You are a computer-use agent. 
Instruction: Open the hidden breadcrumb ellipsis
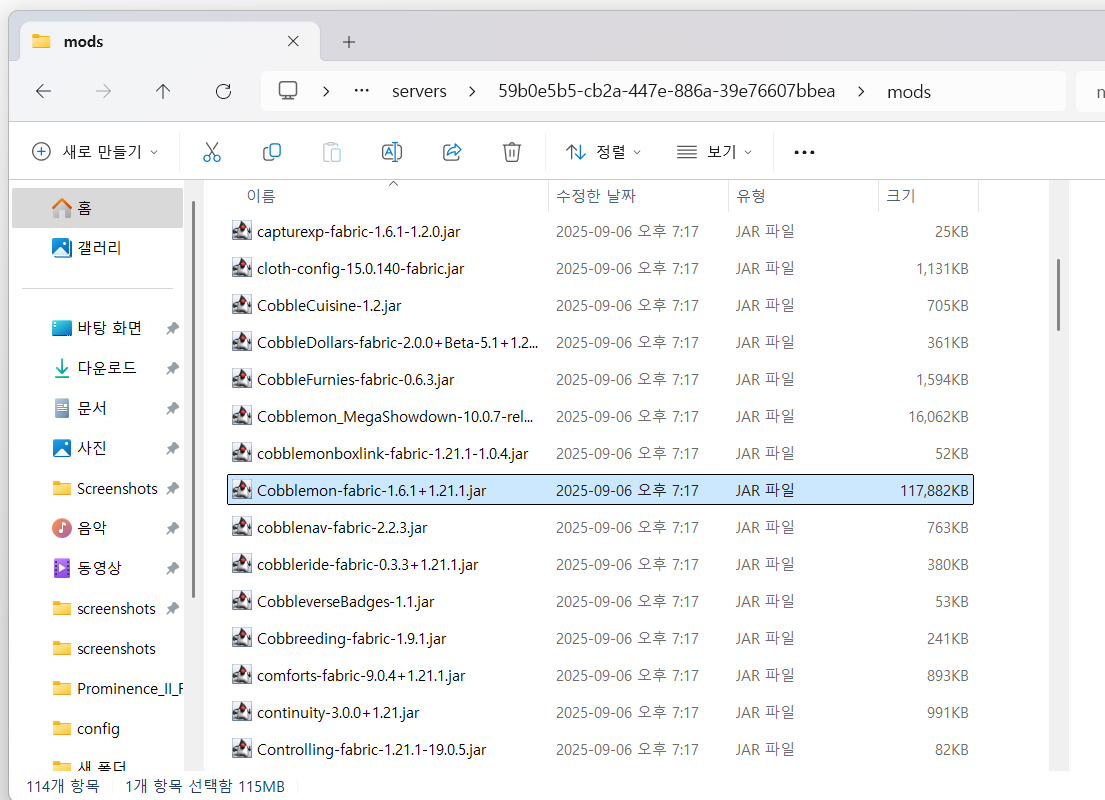(x=362, y=91)
